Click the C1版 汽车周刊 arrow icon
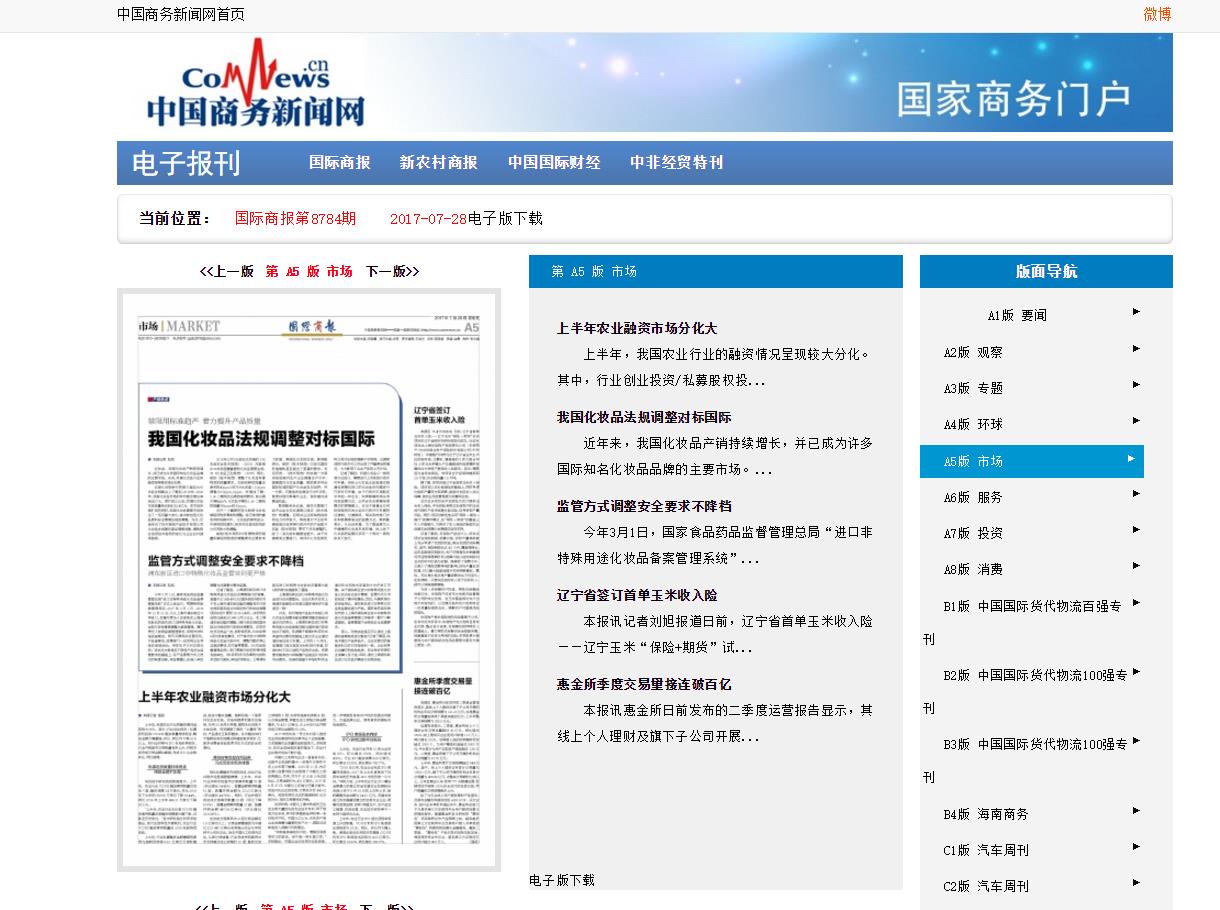1220x910 pixels. (x=1135, y=849)
